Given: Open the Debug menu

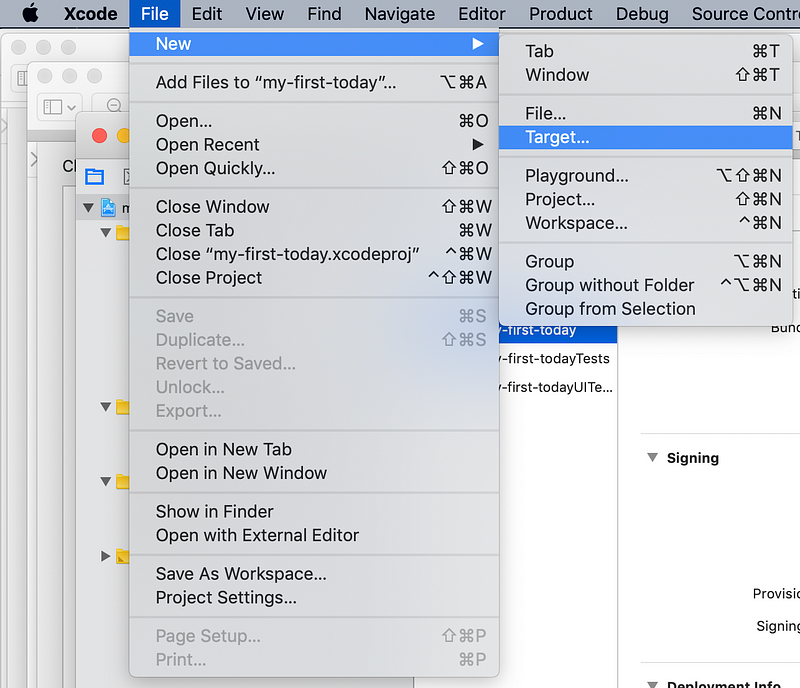Looking at the screenshot, I should pyautogui.click(x=642, y=14).
